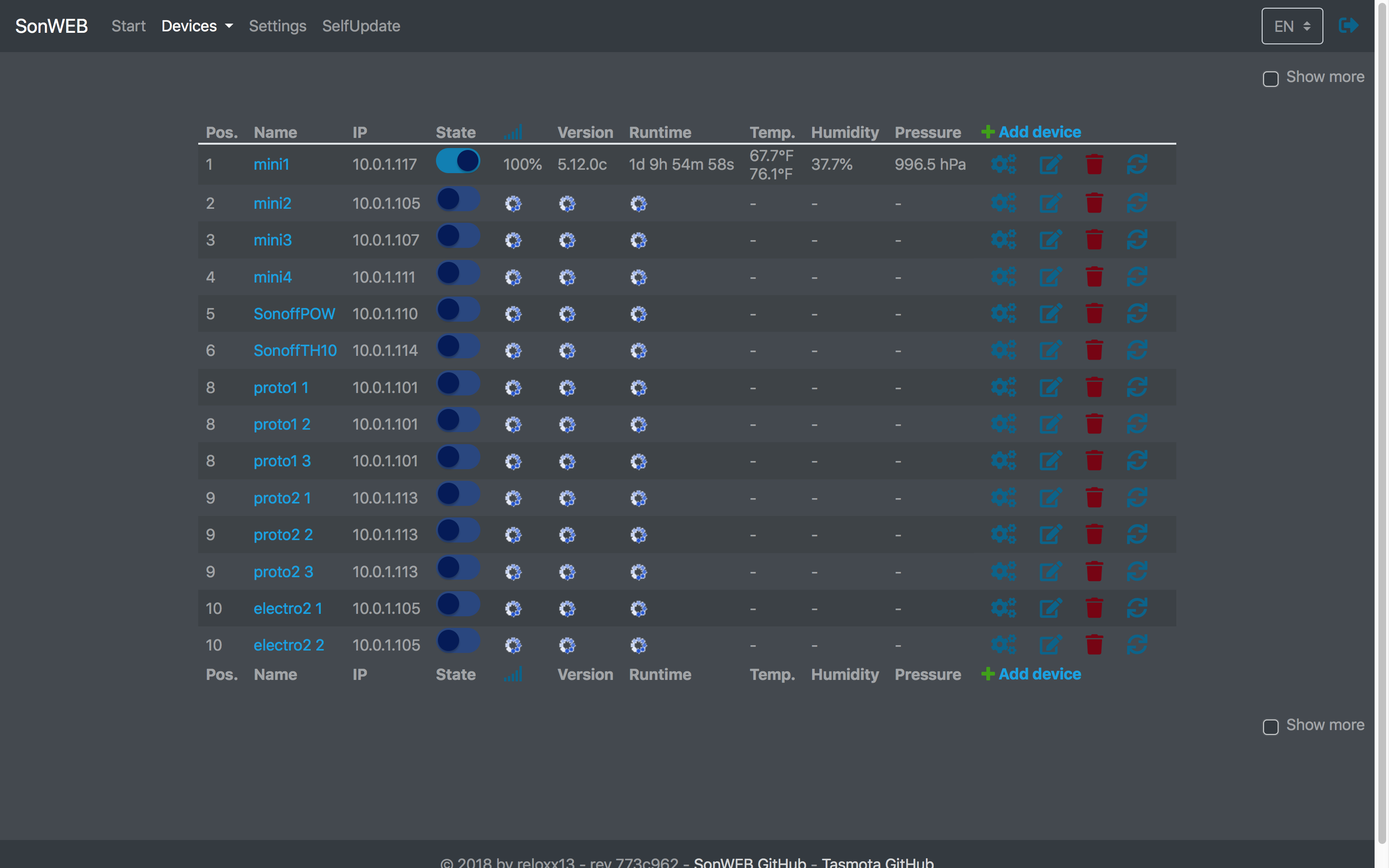The height and width of the screenshot is (868, 1389).
Task: Delete the proto2 3 device
Action: click(x=1094, y=571)
